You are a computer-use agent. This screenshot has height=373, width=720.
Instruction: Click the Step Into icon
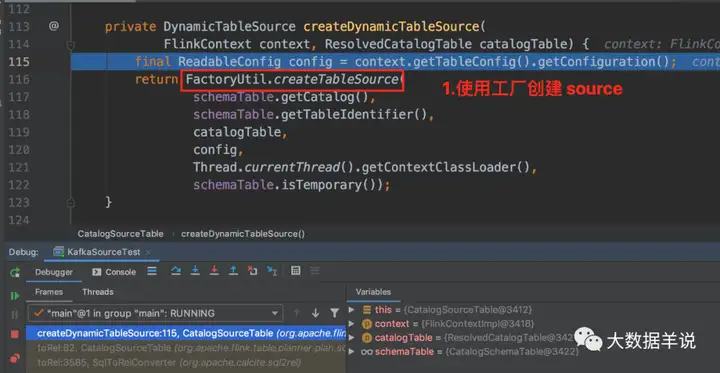195,271
